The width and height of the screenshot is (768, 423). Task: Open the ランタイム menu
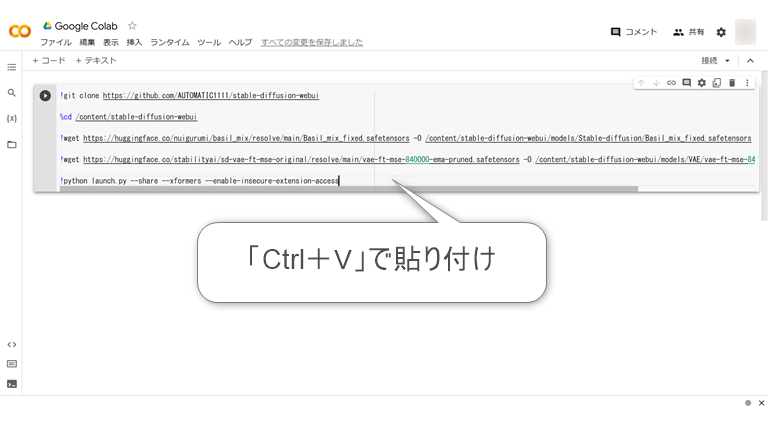tap(169, 43)
